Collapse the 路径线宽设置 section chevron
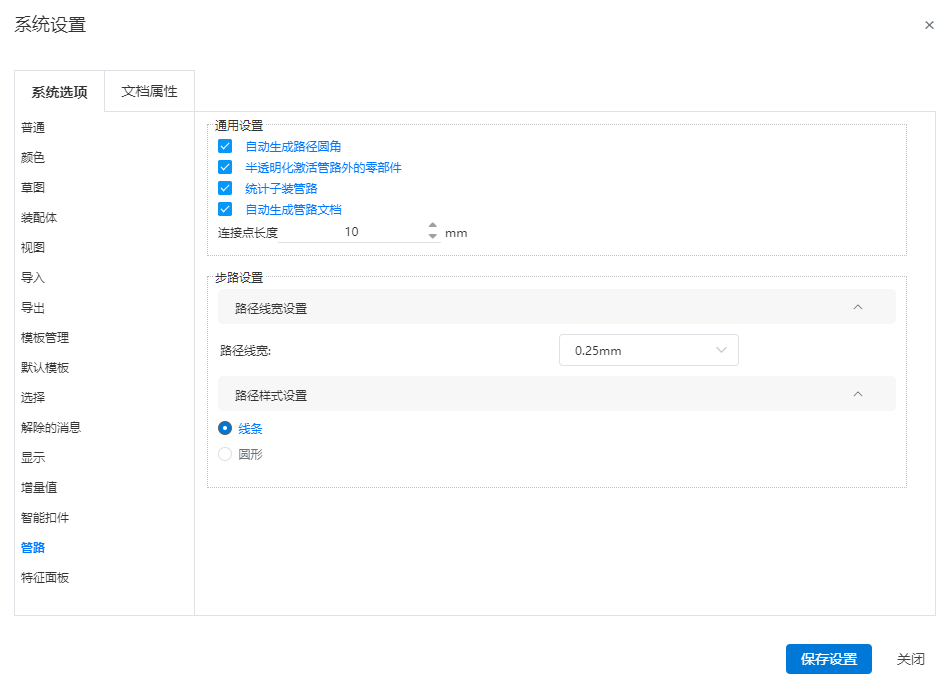Screen dimensions: 946x680 (x=857, y=308)
